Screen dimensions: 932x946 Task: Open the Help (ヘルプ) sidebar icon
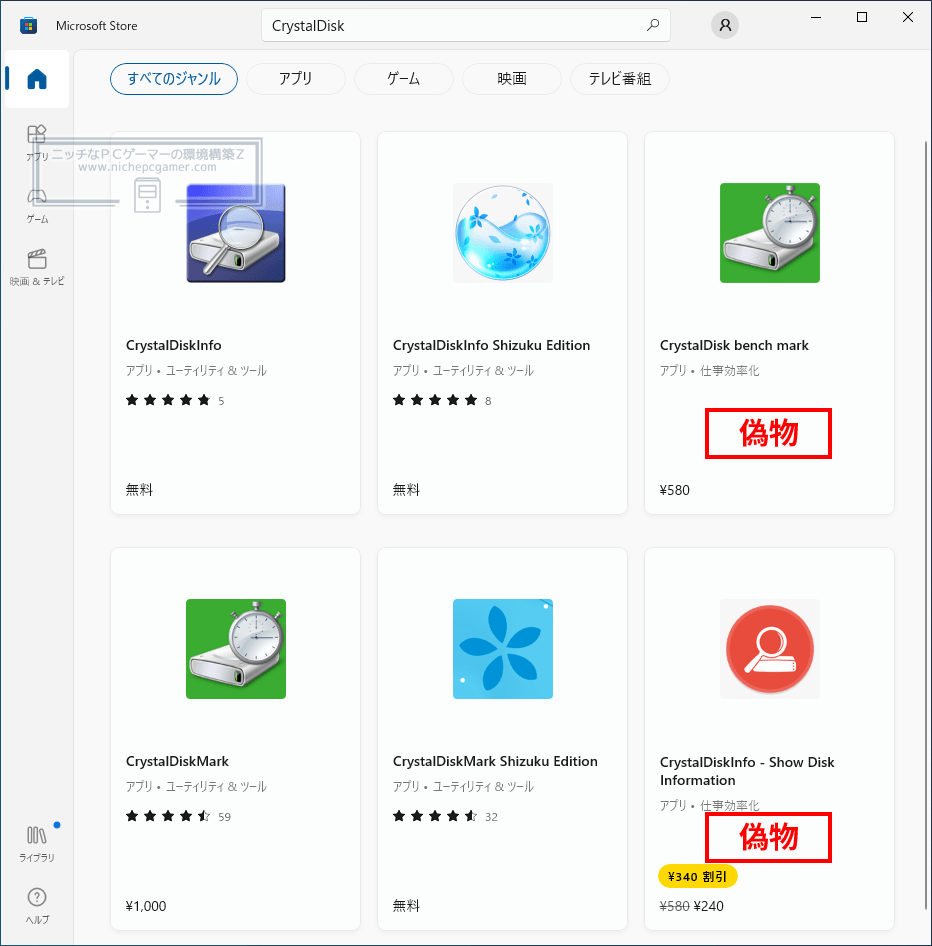pos(37,906)
